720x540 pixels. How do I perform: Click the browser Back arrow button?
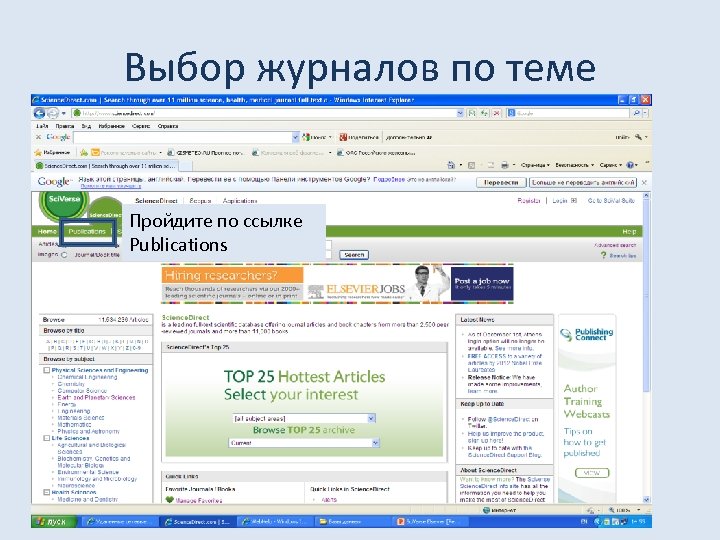pyautogui.click(x=39, y=113)
